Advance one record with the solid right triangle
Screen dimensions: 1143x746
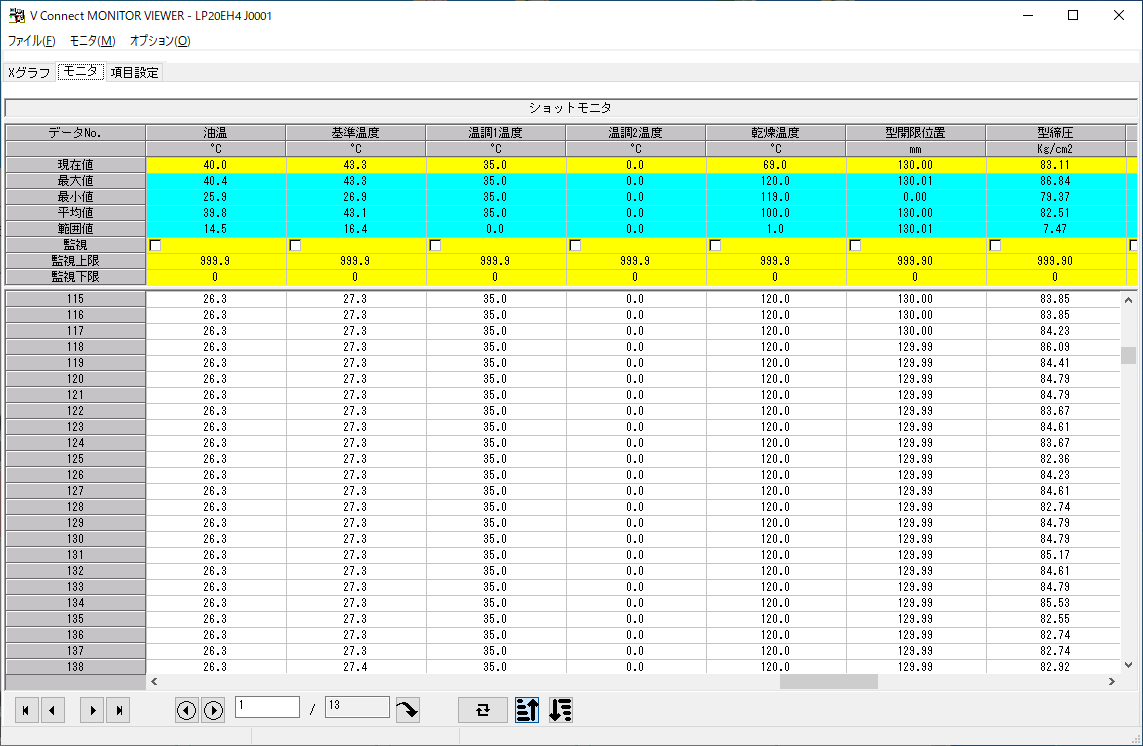click(x=92, y=710)
